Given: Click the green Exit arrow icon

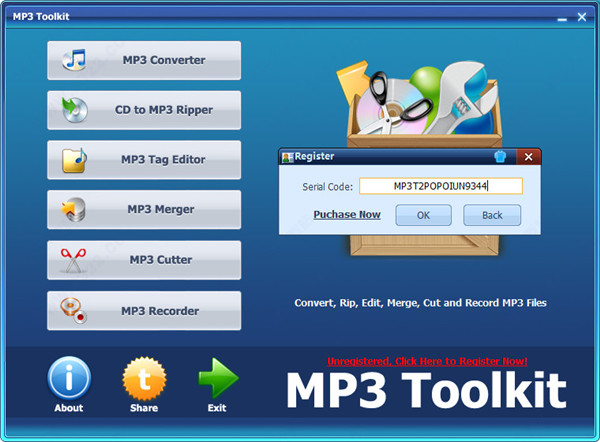Looking at the screenshot, I should pyautogui.click(x=218, y=378).
